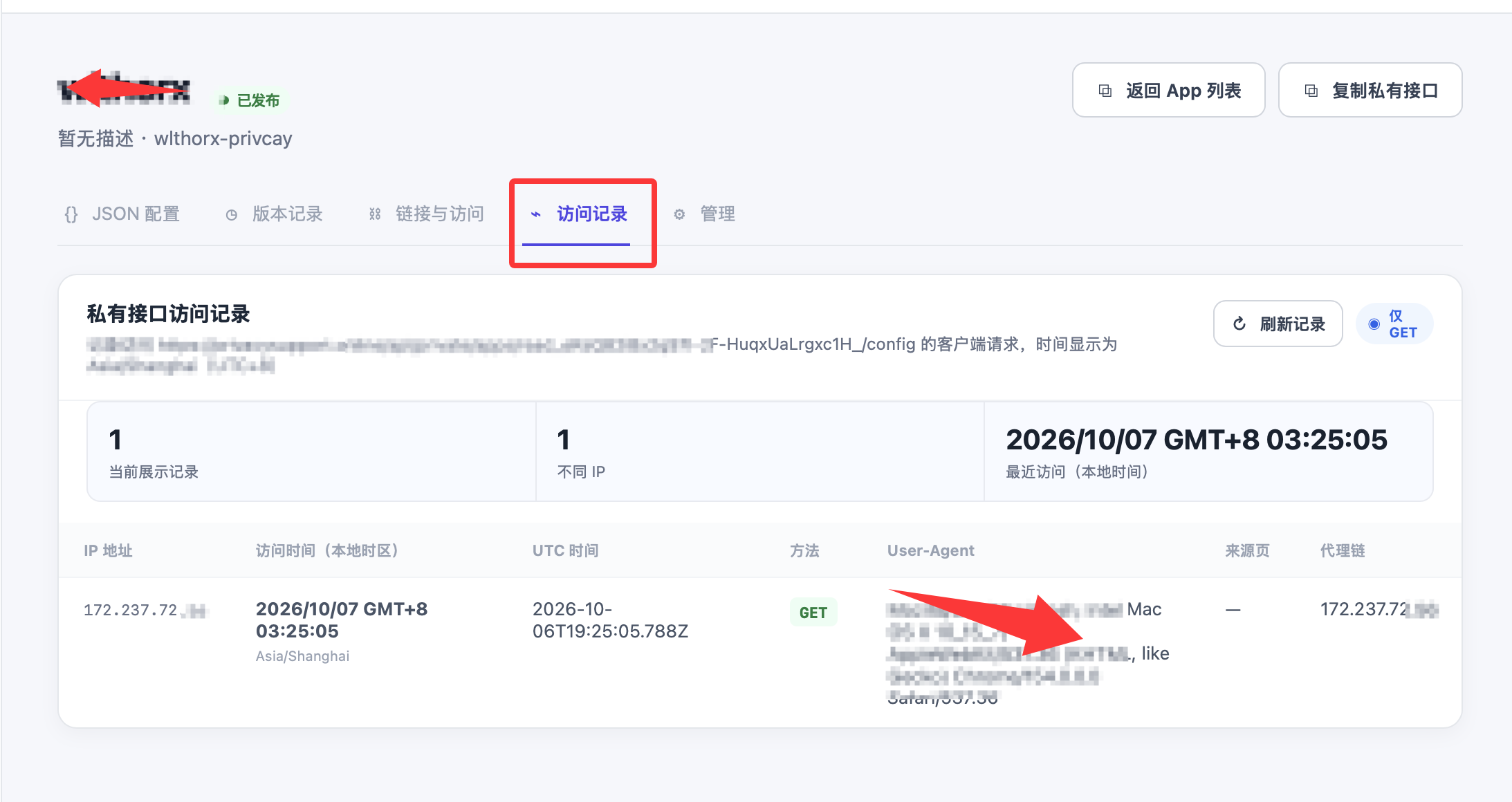
Task: Click the wlthorx-privcay description text
Action: point(223,138)
